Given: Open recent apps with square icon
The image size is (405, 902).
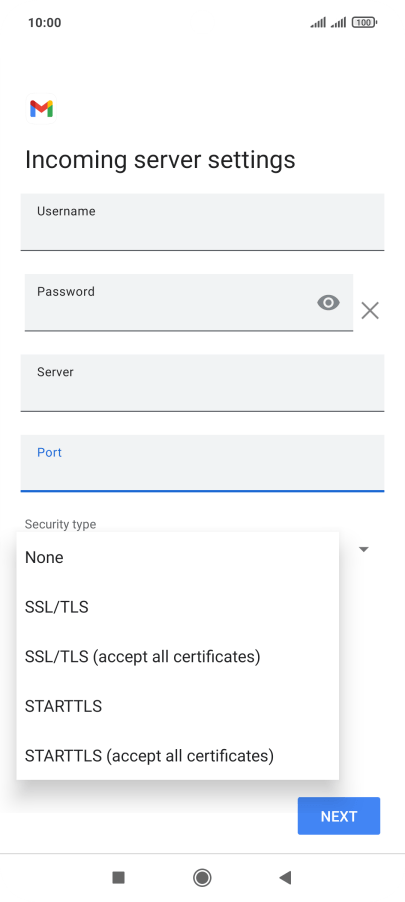Looking at the screenshot, I should tap(119, 877).
